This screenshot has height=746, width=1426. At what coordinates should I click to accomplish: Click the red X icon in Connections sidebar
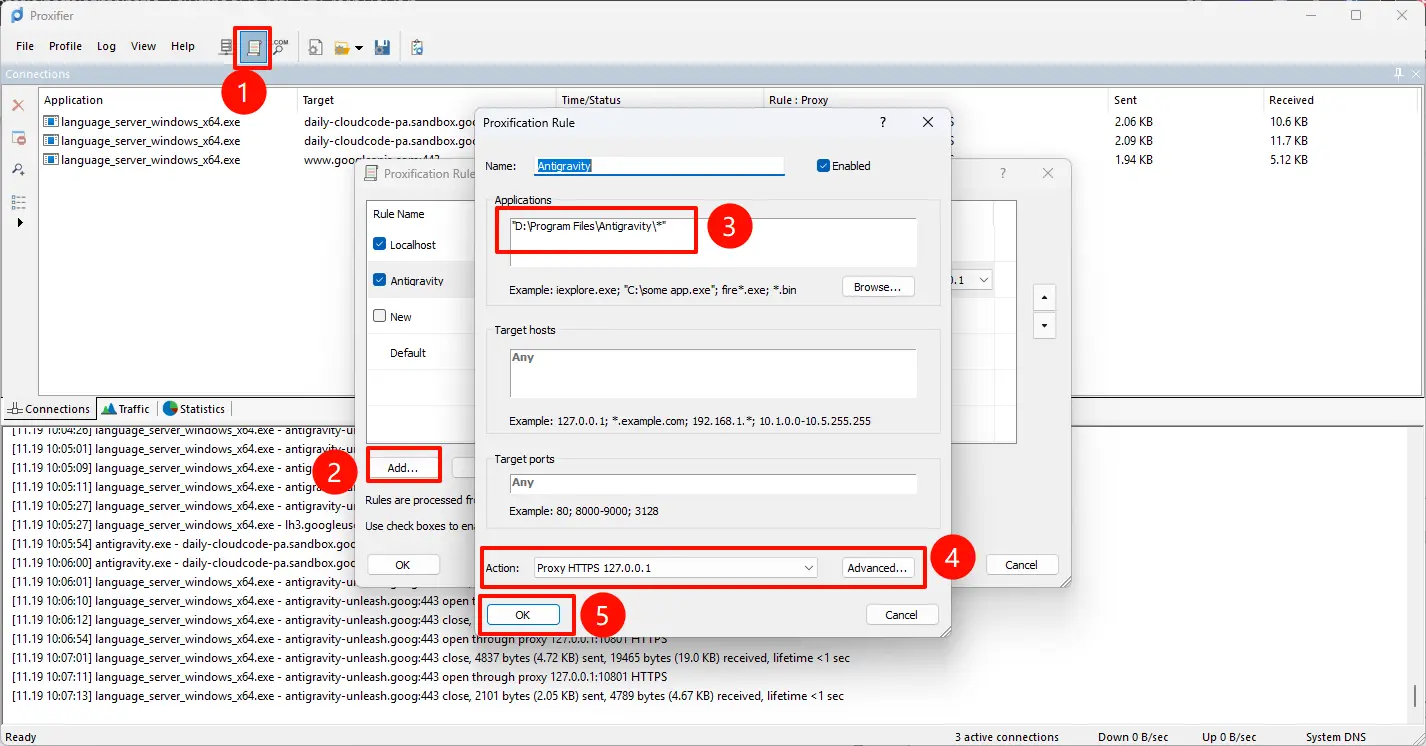pyautogui.click(x=18, y=105)
